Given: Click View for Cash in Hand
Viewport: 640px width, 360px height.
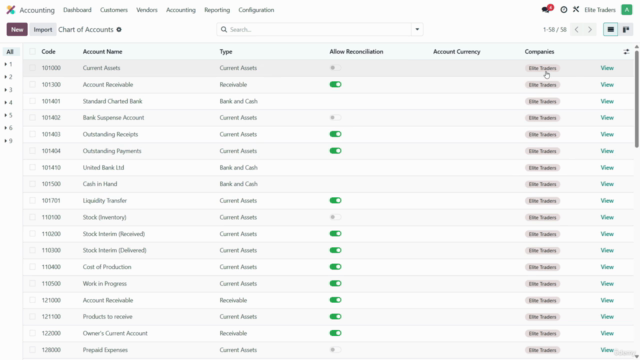Looking at the screenshot, I should 607,184.
